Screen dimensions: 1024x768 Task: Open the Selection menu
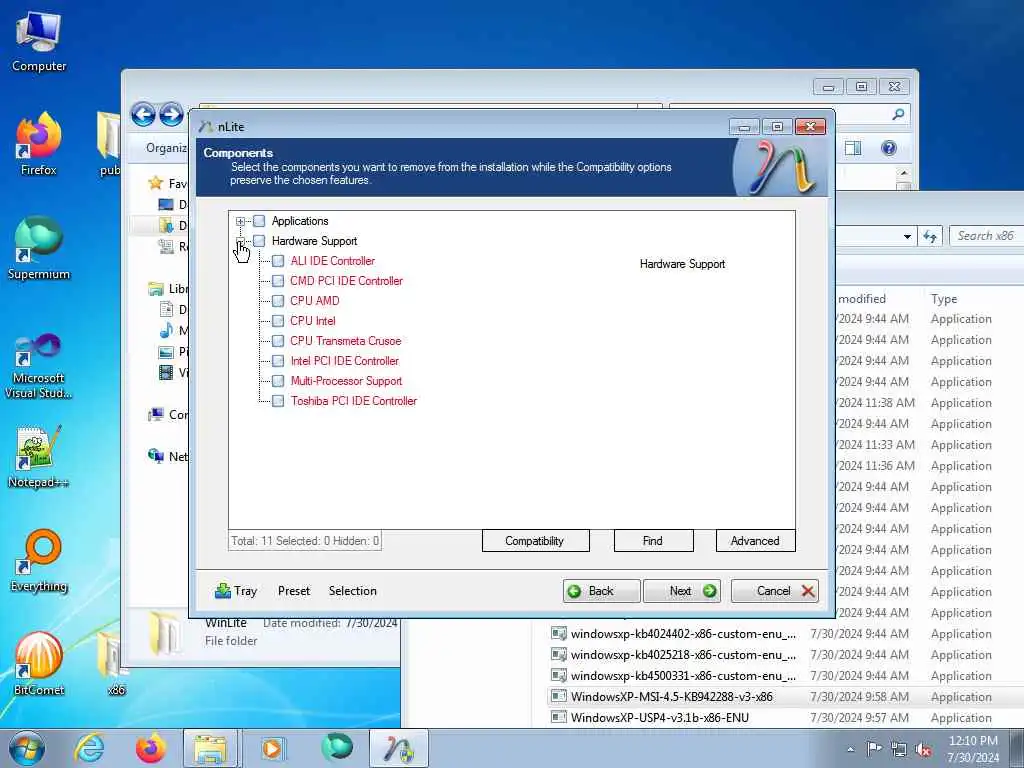(353, 591)
